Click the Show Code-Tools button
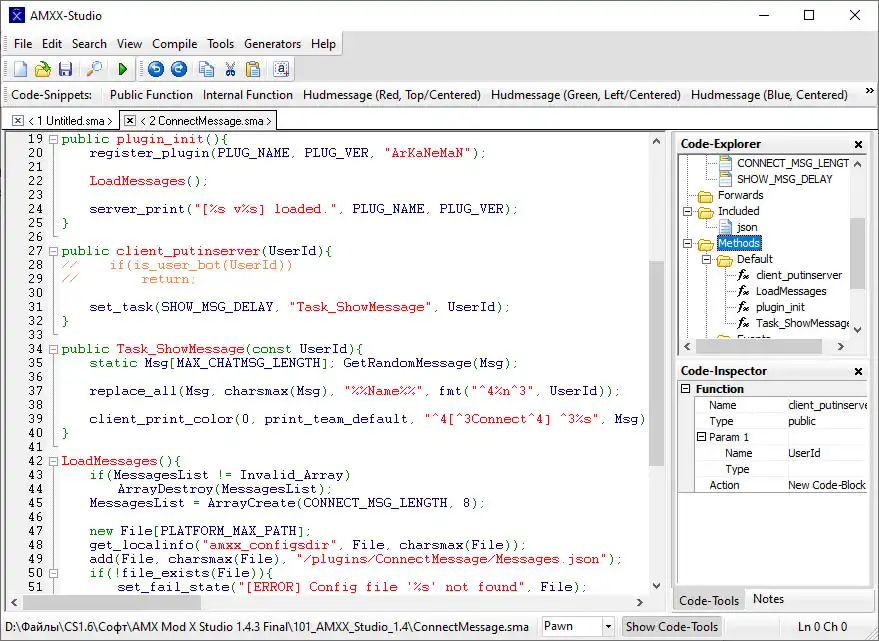The image size is (879, 641). click(671, 626)
